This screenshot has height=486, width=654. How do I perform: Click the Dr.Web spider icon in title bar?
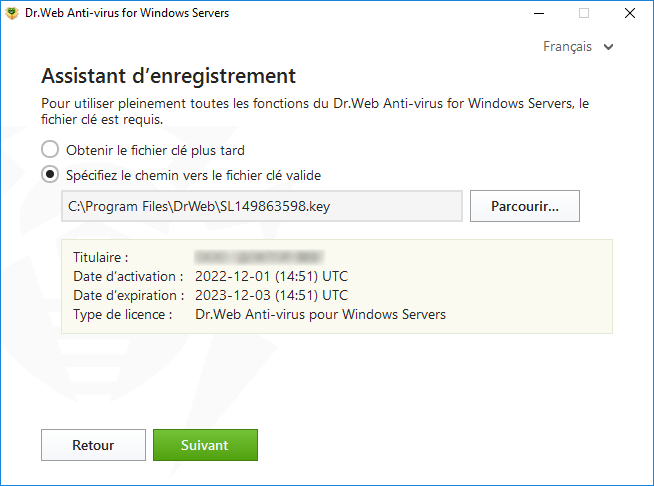[x=12, y=13]
